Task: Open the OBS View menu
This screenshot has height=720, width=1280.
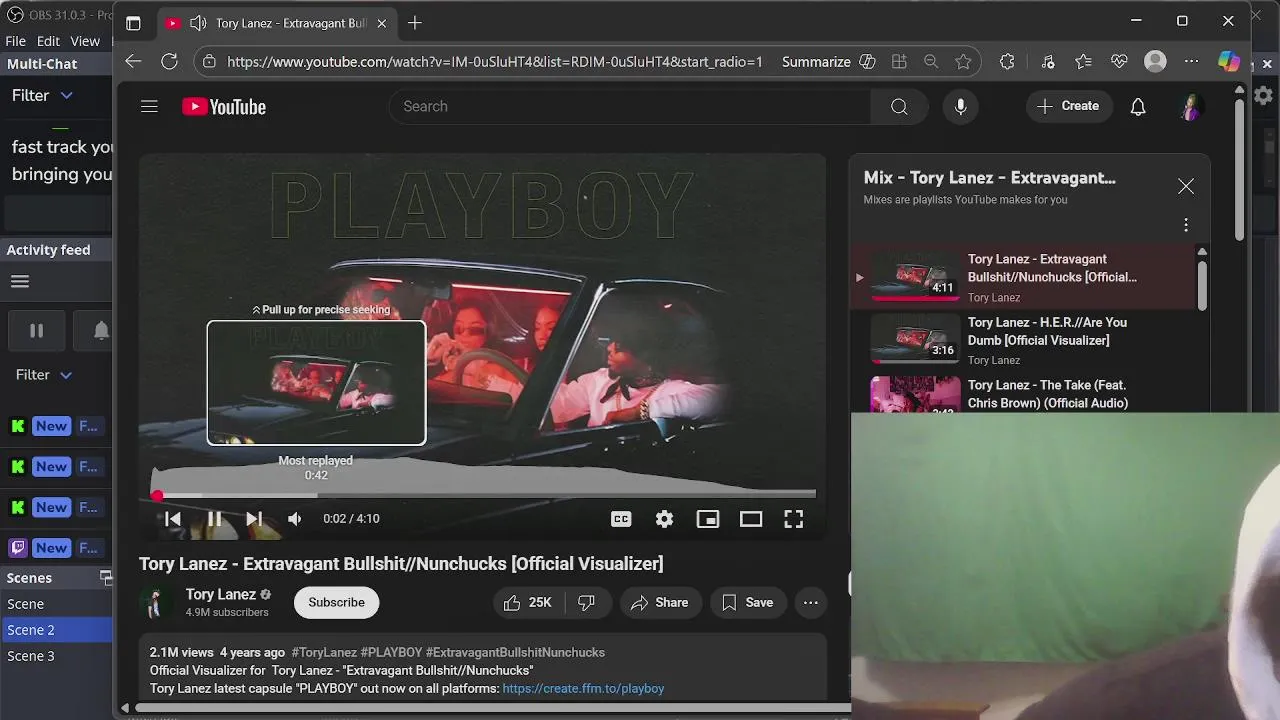Action: (85, 41)
